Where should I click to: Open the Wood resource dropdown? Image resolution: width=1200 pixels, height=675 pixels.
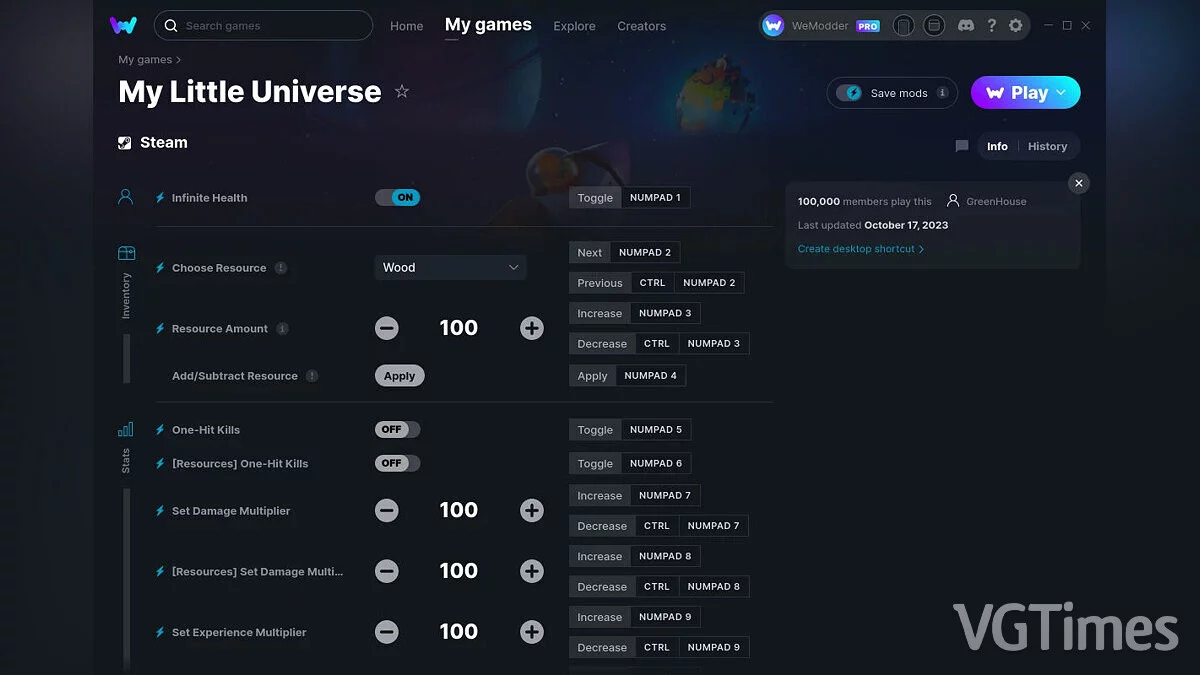[450, 267]
